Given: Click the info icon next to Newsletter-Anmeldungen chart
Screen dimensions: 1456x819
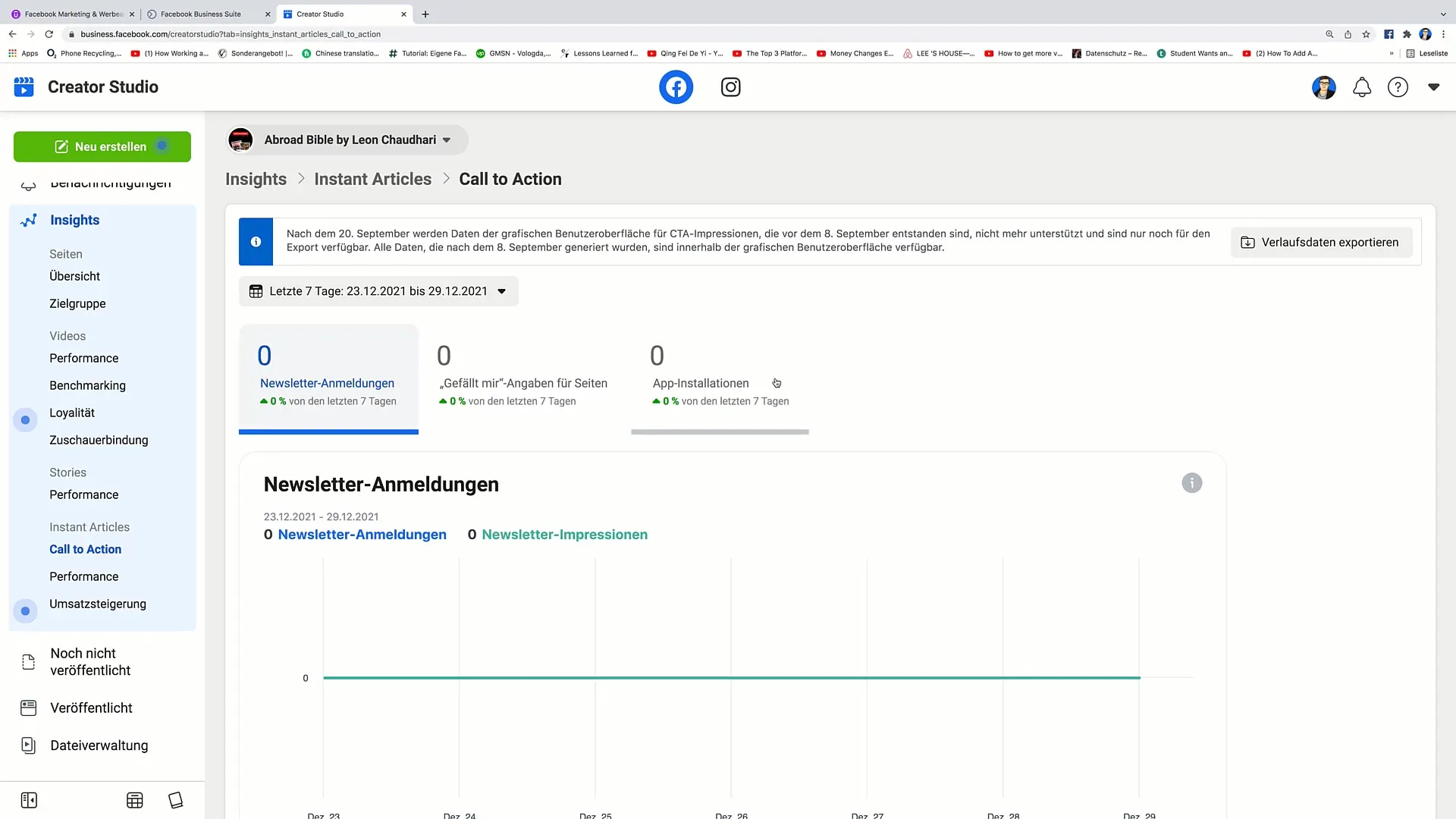Looking at the screenshot, I should pos(1191,483).
